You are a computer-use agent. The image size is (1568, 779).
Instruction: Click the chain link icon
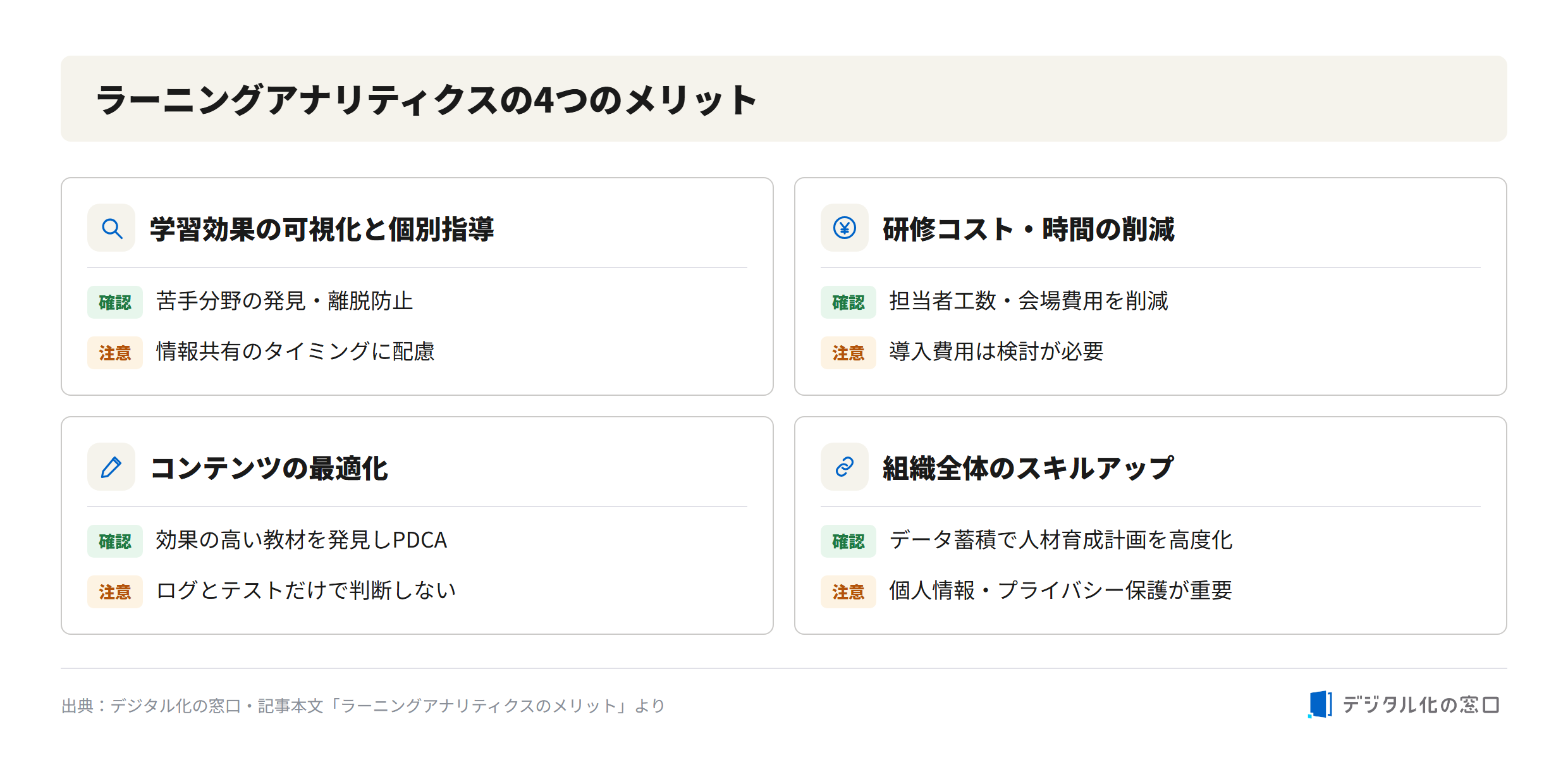click(845, 467)
